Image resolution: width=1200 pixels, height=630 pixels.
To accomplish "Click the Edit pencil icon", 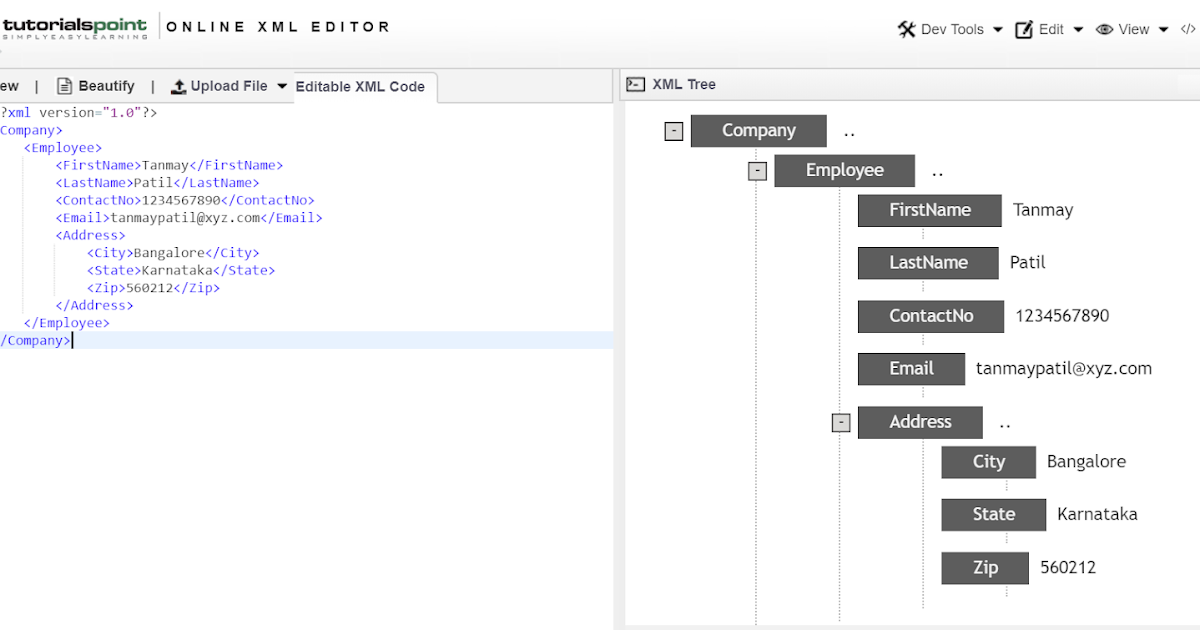I will click(x=1025, y=29).
